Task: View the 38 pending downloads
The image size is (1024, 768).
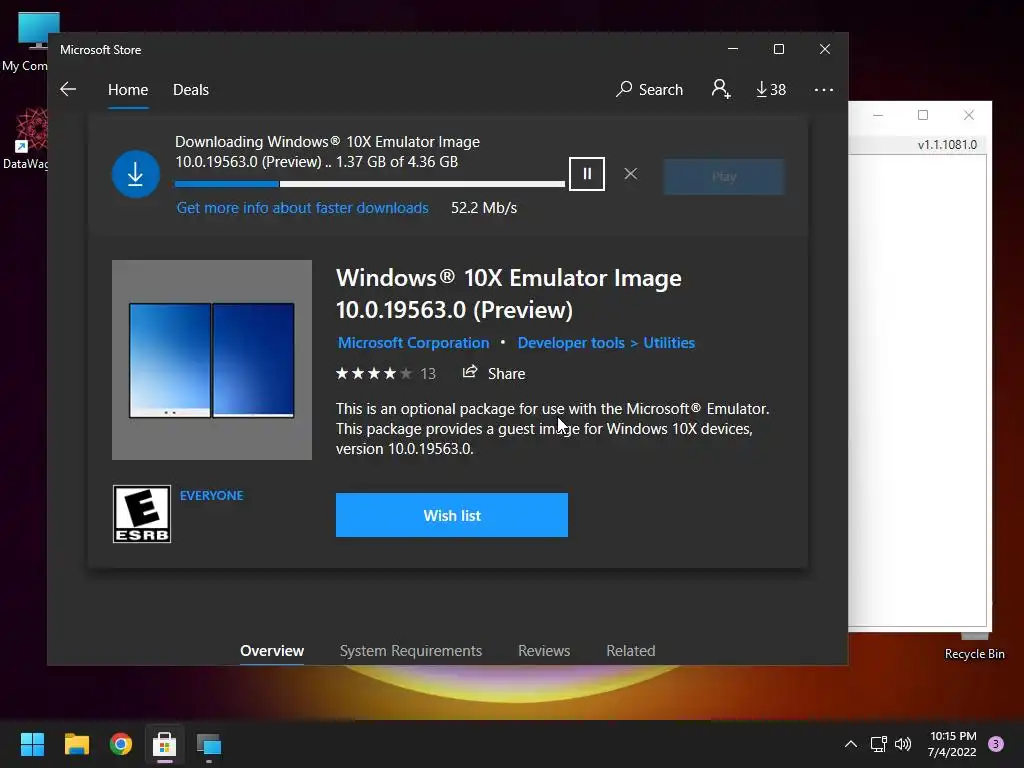Action: (771, 89)
